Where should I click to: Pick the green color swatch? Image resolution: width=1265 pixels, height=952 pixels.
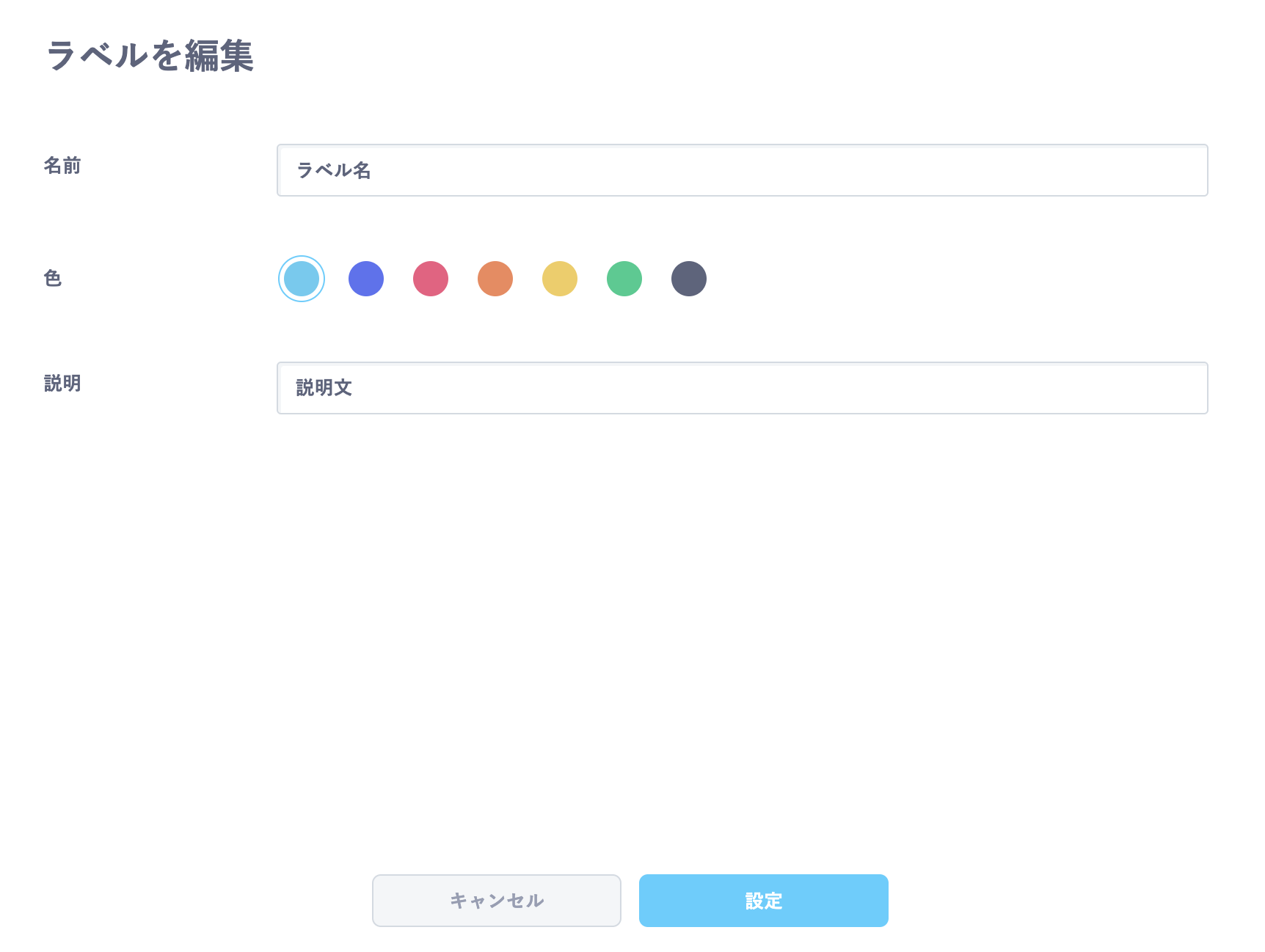624,279
